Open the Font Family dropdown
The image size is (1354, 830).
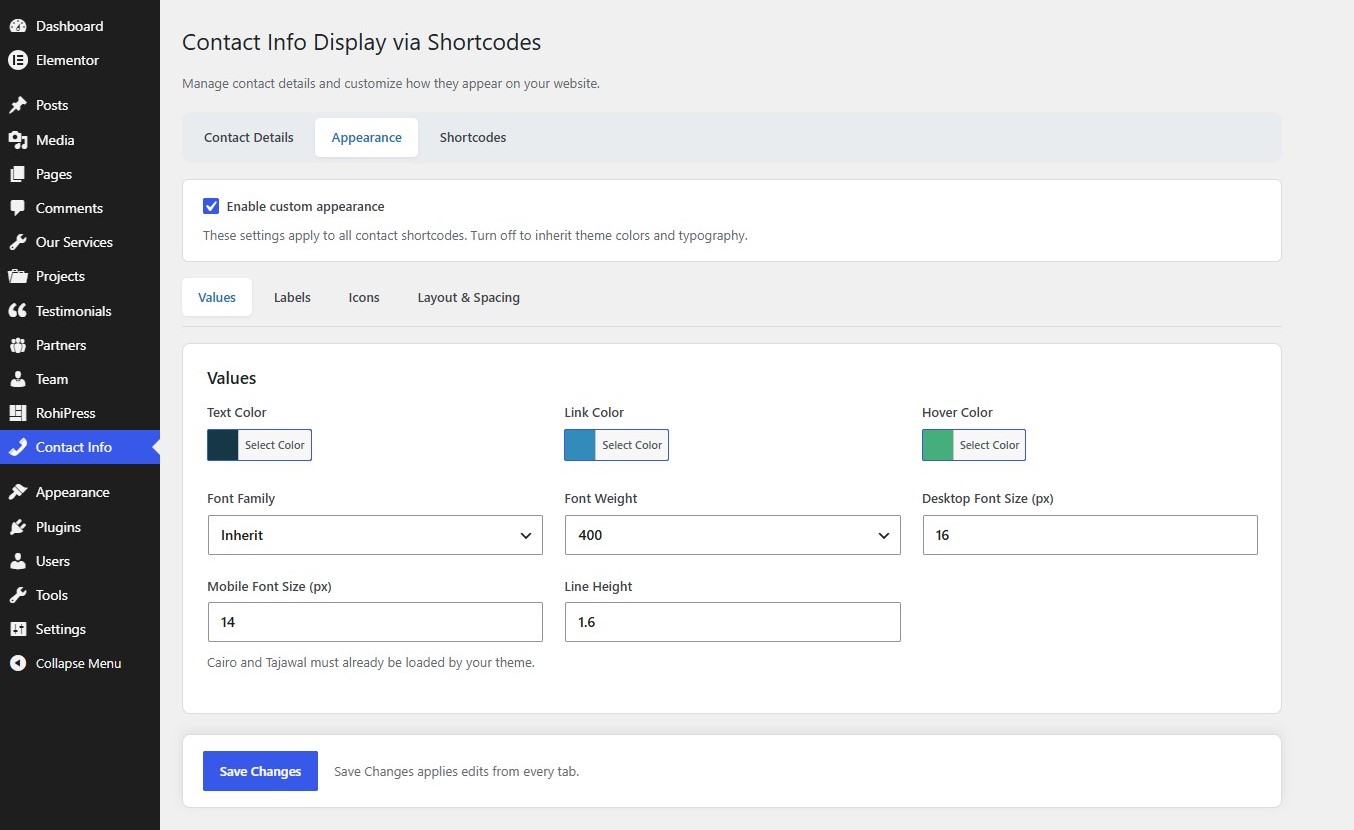click(375, 535)
